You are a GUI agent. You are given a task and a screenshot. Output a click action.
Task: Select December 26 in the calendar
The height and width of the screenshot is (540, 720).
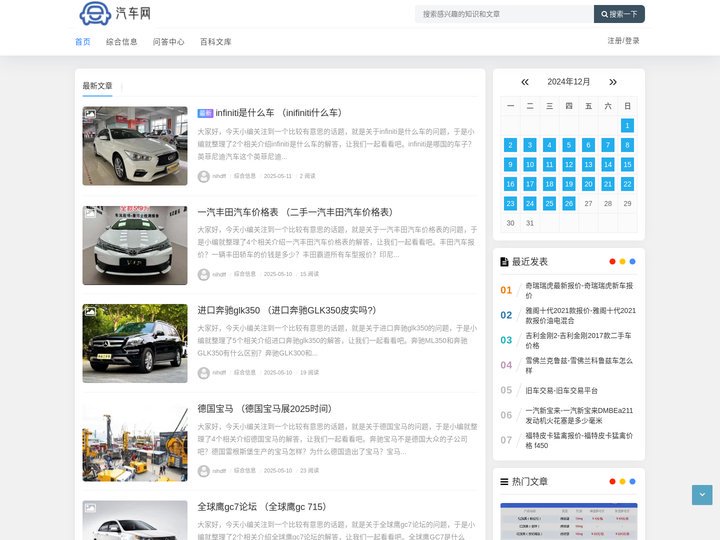tap(568, 203)
